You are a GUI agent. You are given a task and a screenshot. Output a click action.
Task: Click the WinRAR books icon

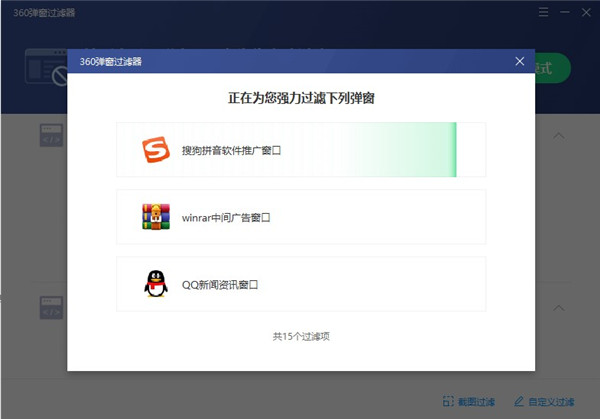pyautogui.click(x=156, y=217)
